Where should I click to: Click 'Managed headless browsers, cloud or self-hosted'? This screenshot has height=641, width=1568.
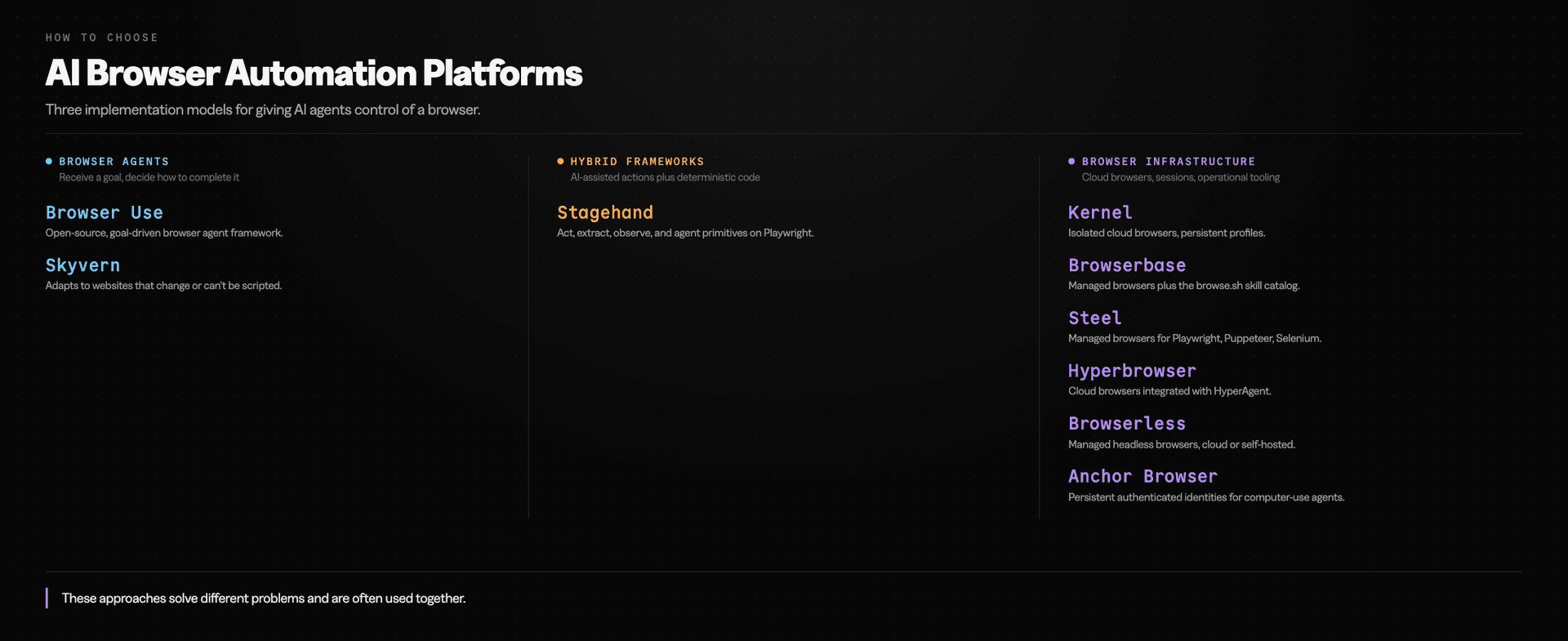pyautogui.click(x=1182, y=444)
